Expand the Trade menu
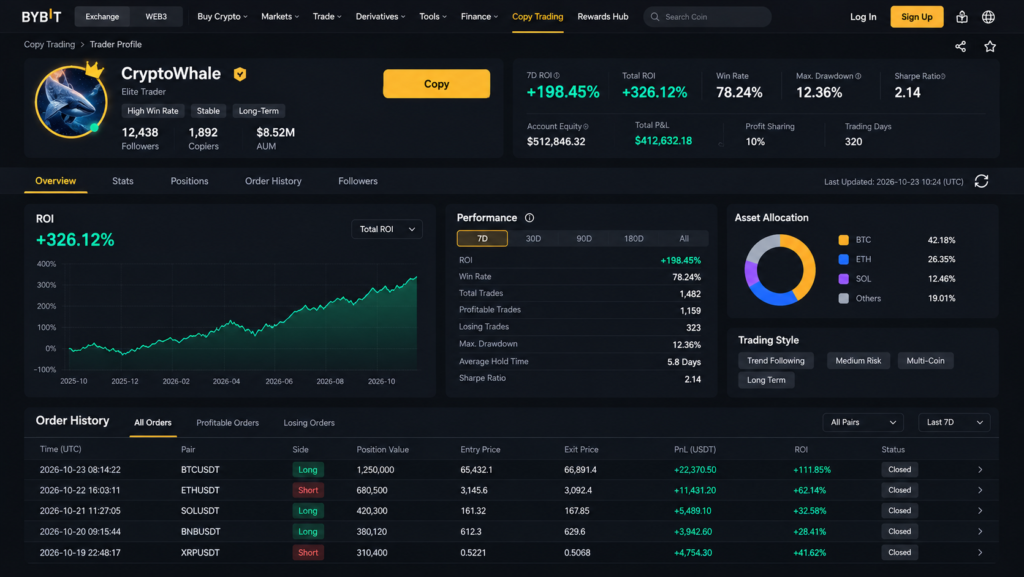 327,17
